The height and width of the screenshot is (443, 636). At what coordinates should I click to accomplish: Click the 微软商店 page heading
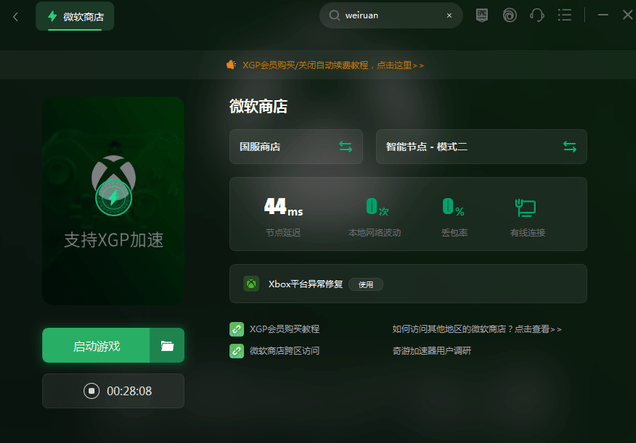(258, 106)
